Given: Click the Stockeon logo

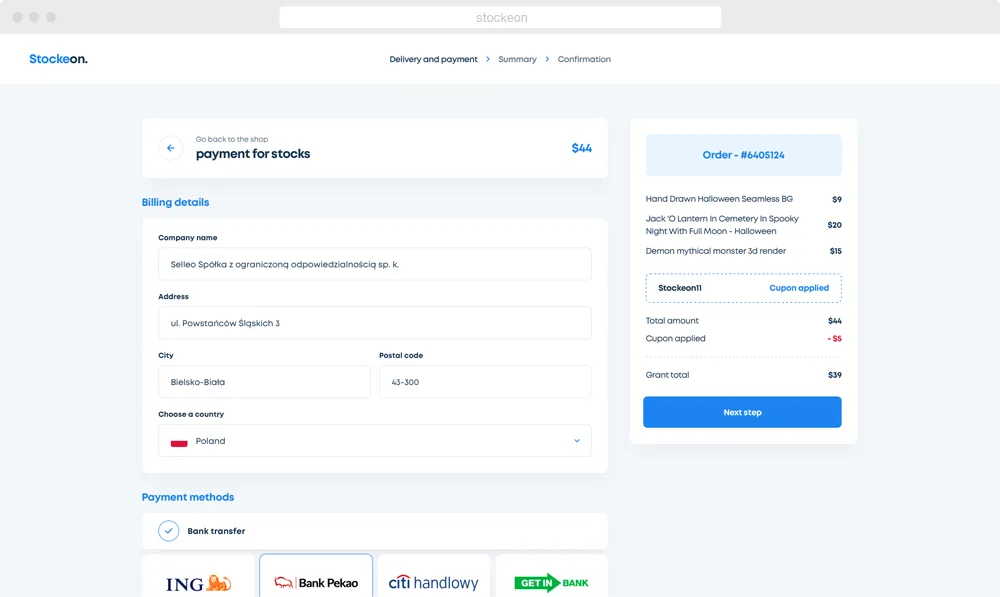Looking at the screenshot, I should coord(58,59).
